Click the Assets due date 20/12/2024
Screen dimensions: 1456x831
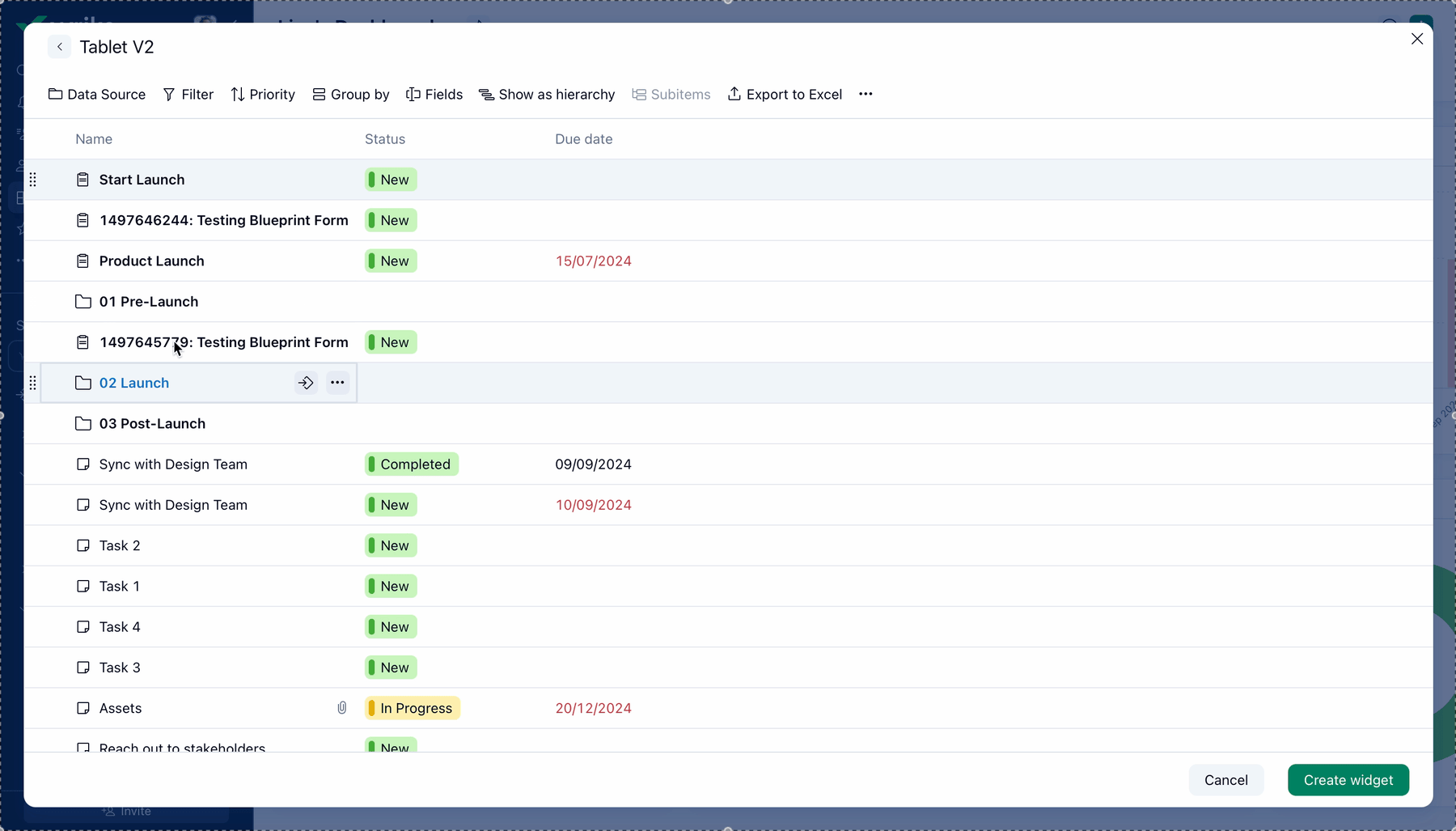click(x=594, y=708)
